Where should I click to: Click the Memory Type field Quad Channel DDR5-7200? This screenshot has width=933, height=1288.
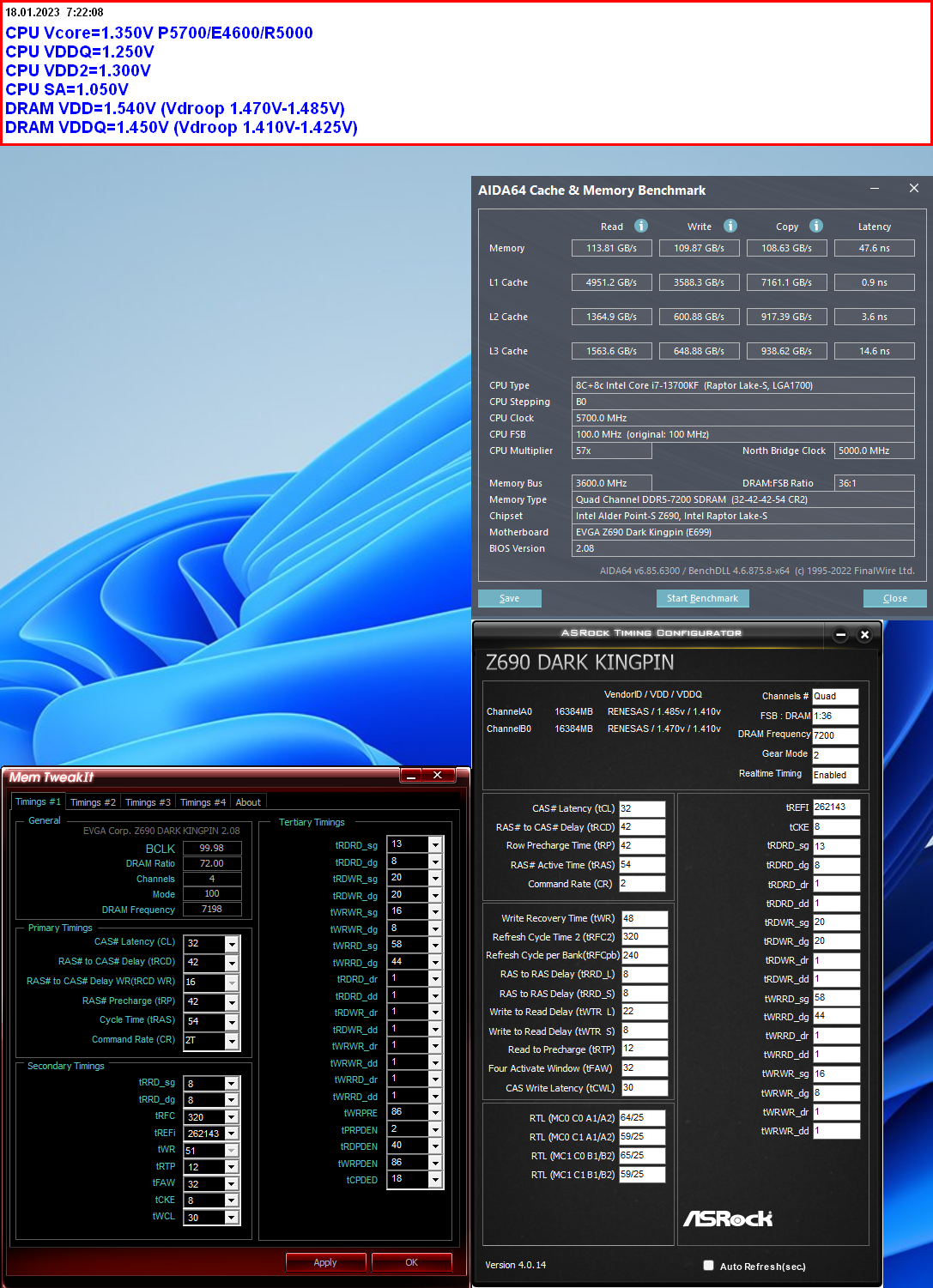click(x=743, y=499)
